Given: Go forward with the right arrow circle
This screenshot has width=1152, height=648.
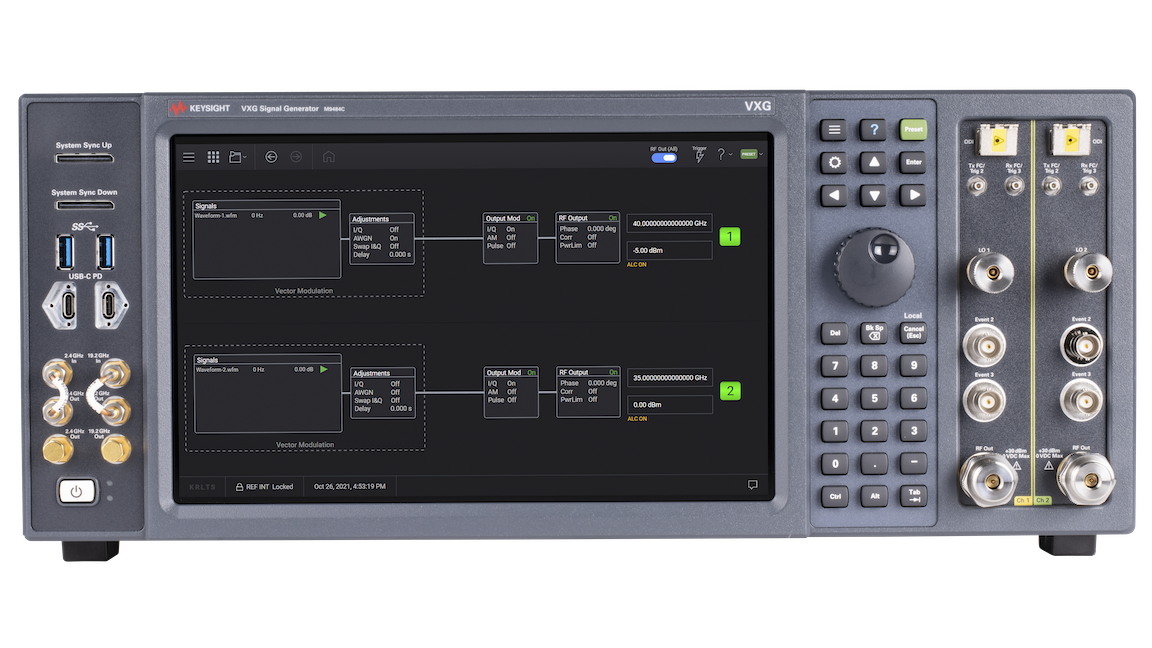Looking at the screenshot, I should (296, 157).
